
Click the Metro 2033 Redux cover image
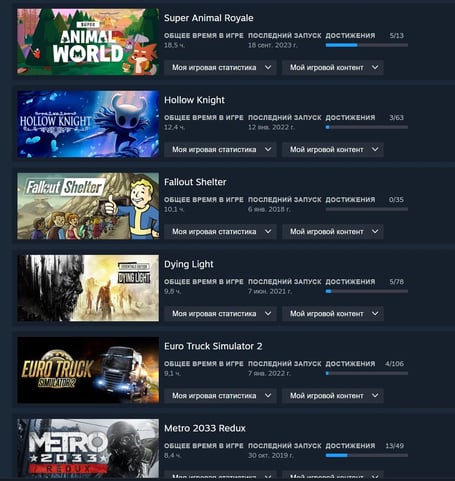point(88,448)
